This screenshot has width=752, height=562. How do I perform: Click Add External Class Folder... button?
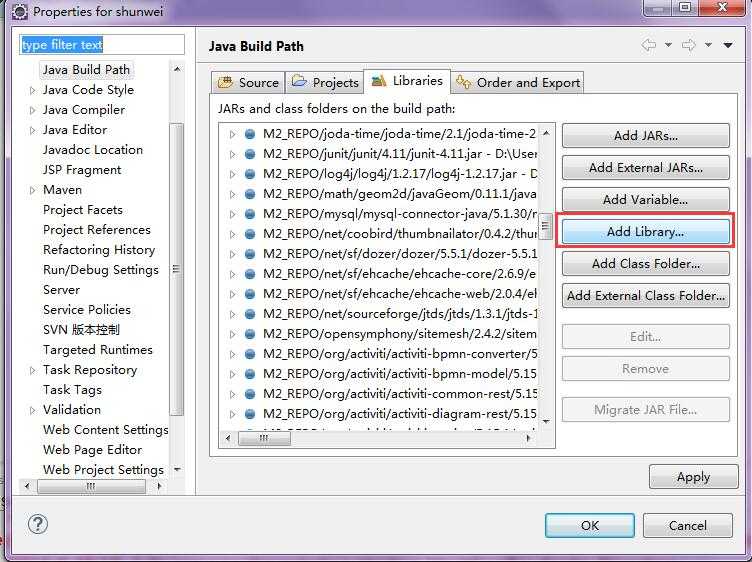coord(646,295)
